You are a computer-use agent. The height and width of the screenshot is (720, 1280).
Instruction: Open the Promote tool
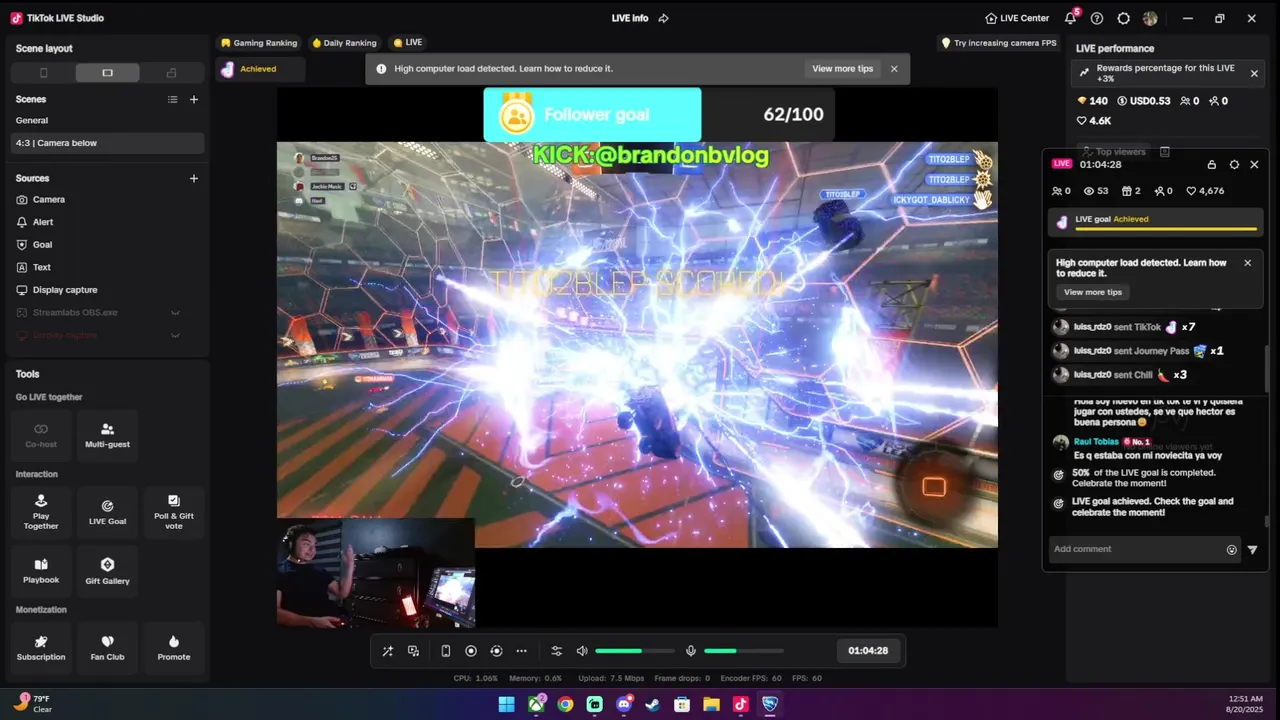pyautogui.click(x=174, y=648)
